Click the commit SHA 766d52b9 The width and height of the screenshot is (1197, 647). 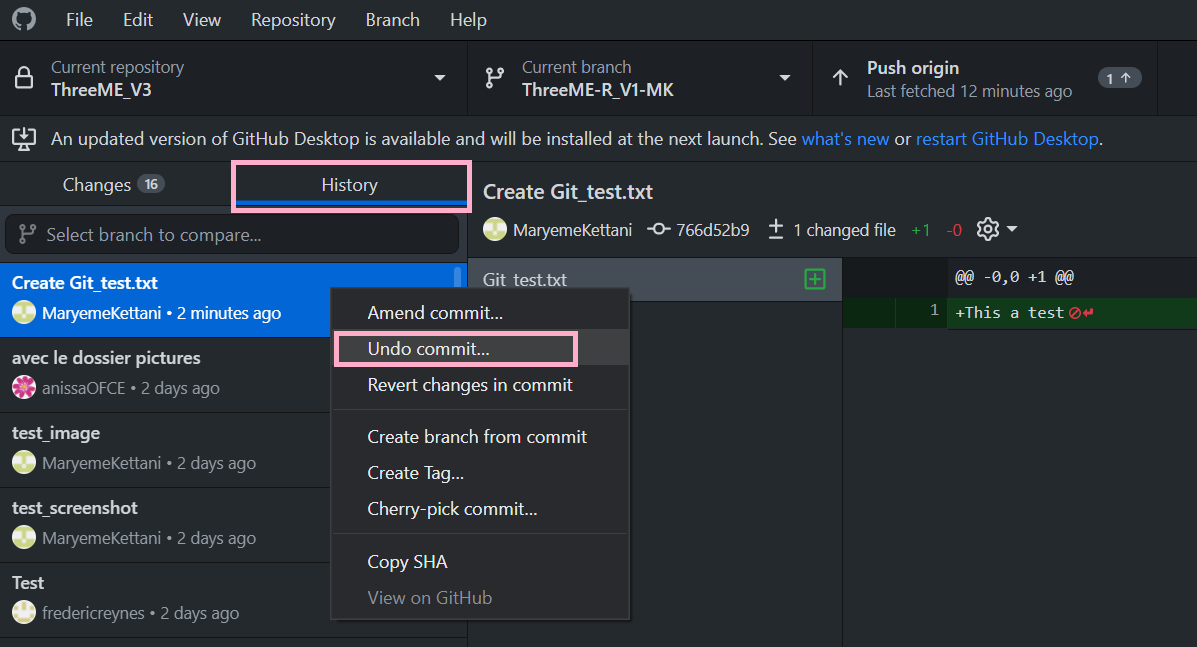[712, 230]
